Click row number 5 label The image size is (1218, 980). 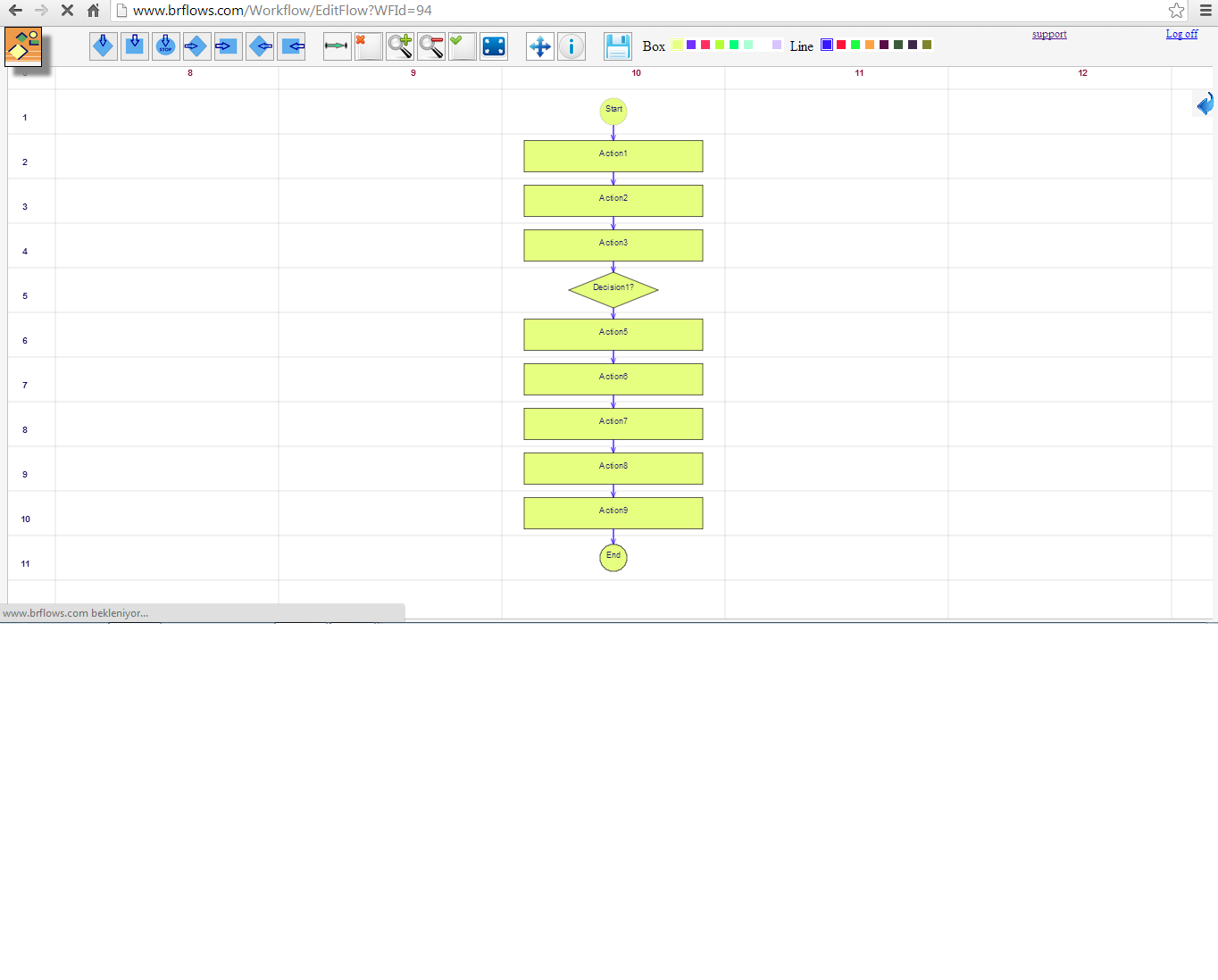pyautogui.click(x=25, y=296)
